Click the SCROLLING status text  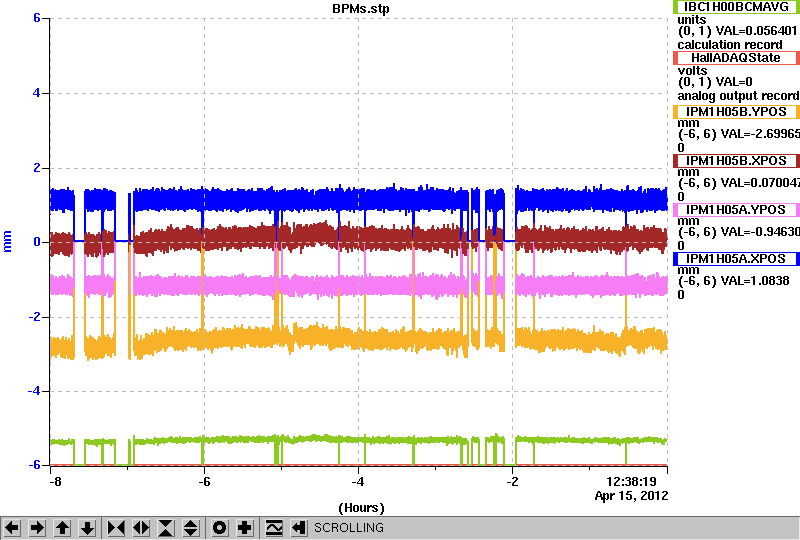click(349, 528)
